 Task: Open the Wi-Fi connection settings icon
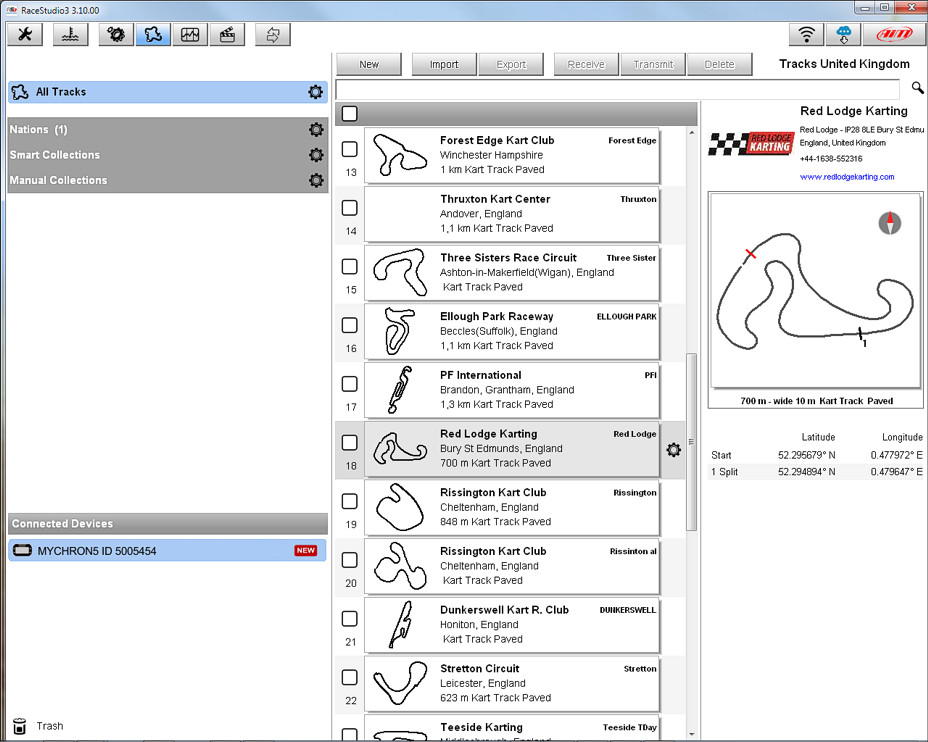pyautogui.click(x=807, y=35)
